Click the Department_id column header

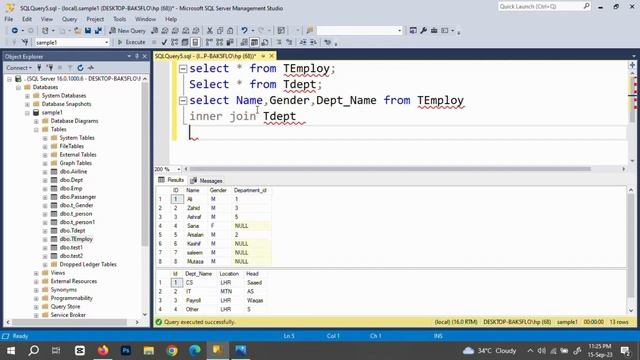coord(250,190)
